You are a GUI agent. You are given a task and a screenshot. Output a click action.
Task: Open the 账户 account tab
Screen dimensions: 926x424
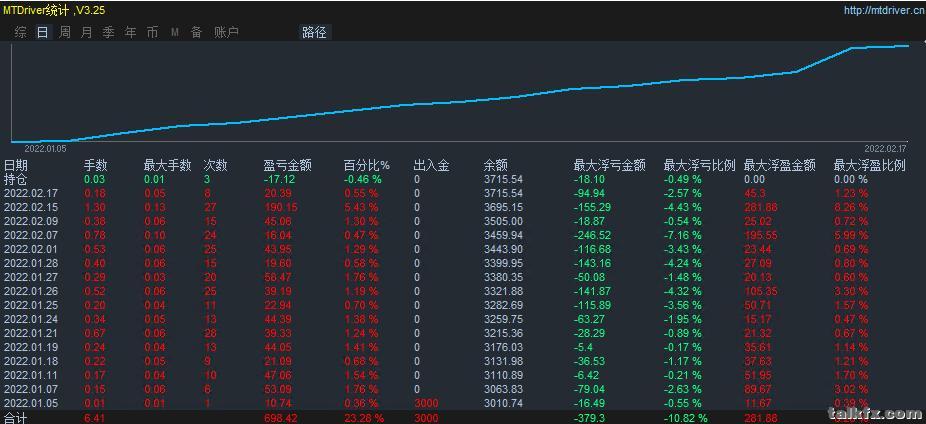pos(226,32)
